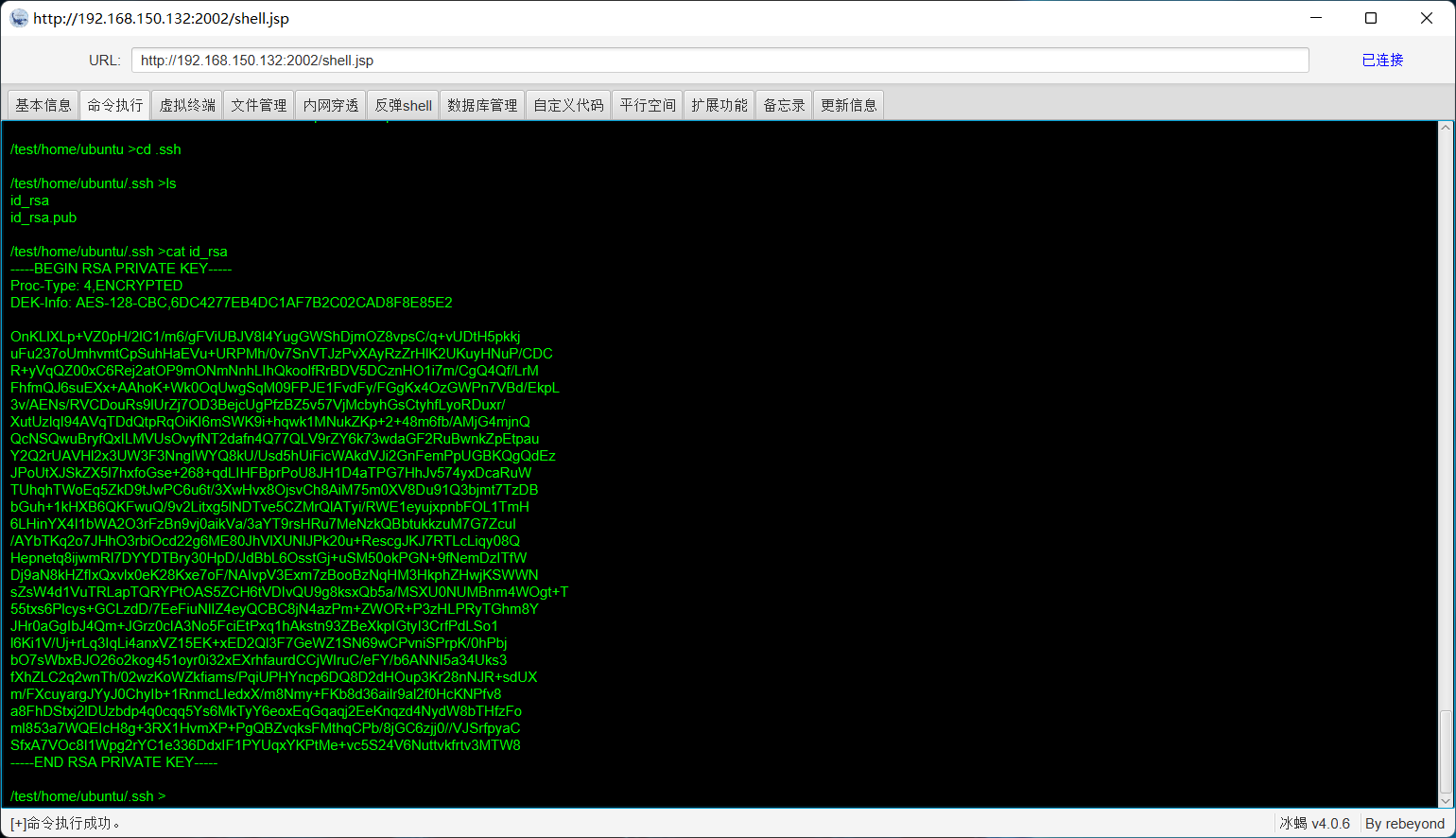The image size is (1456, 838).
Task: Click the URL input field
Action: 719,61
